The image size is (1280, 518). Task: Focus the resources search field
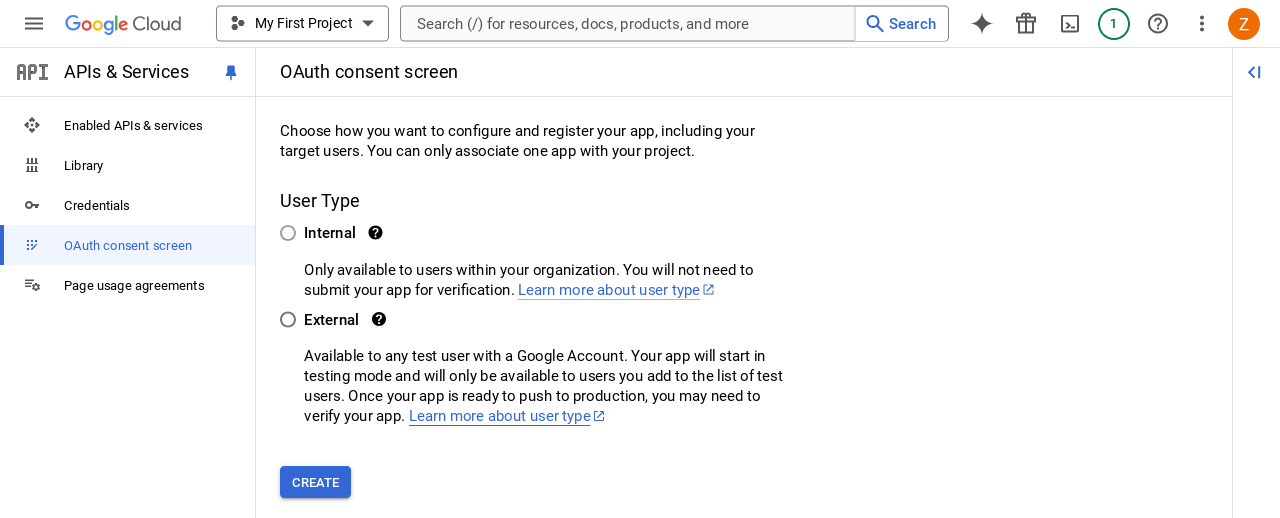(627, 24)
